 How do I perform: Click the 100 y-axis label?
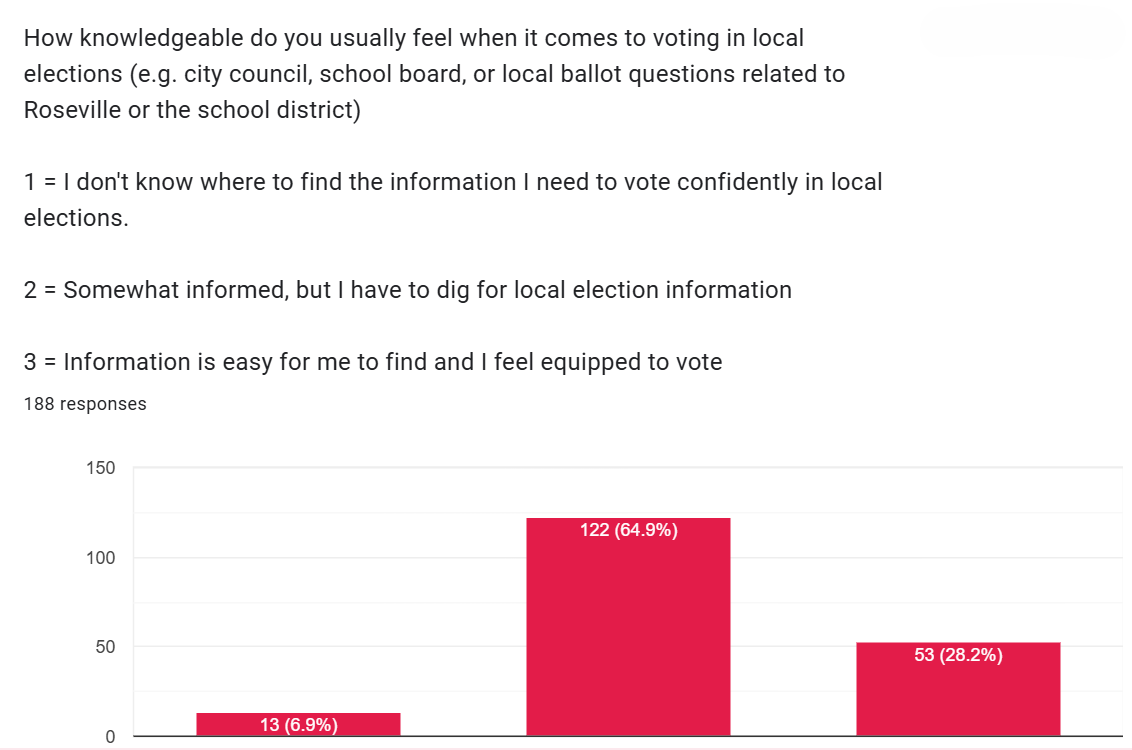pyautogui.click(x=102, y=557)
